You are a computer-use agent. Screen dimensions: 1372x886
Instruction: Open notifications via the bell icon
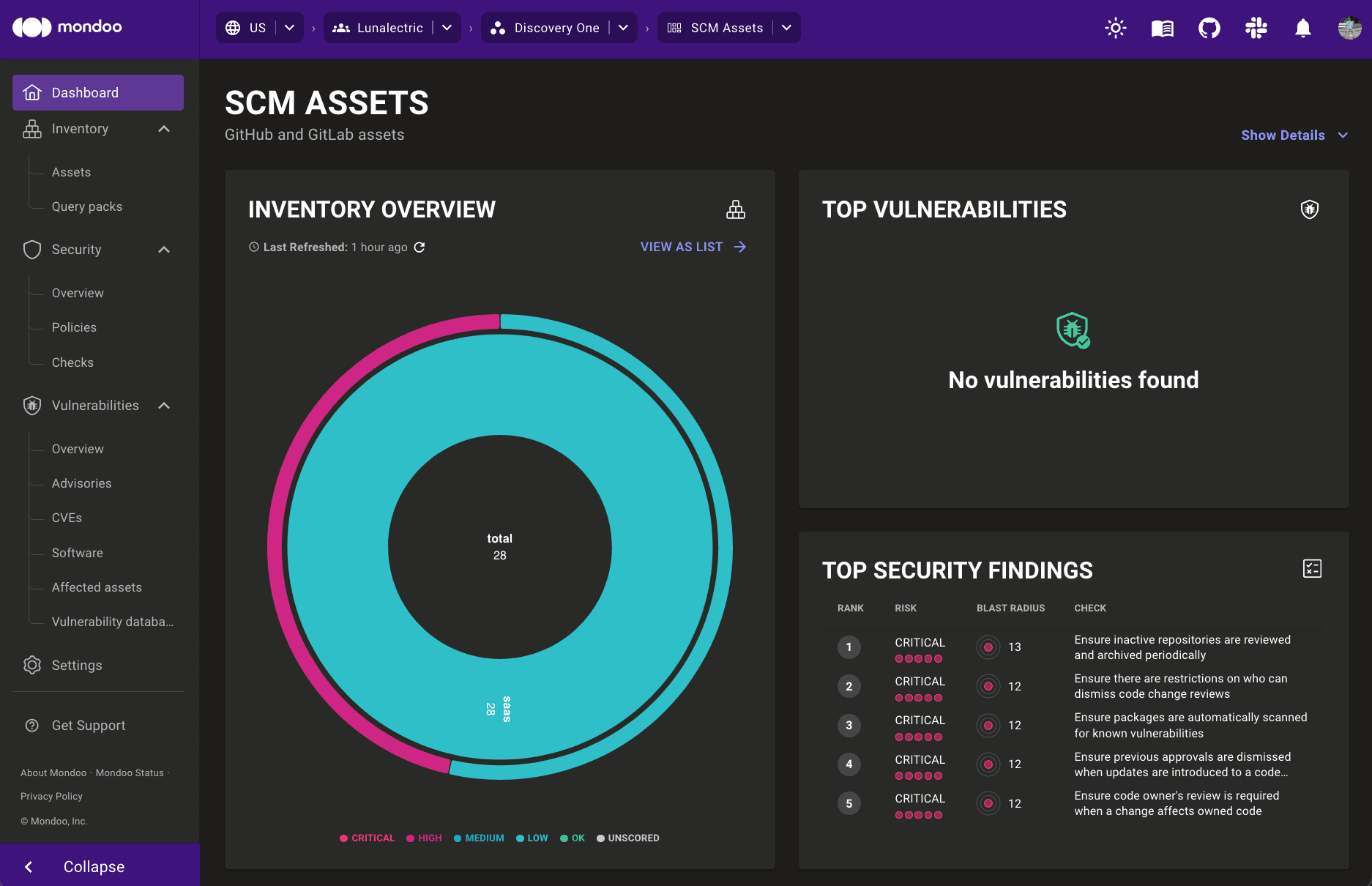pos(1302,27)
